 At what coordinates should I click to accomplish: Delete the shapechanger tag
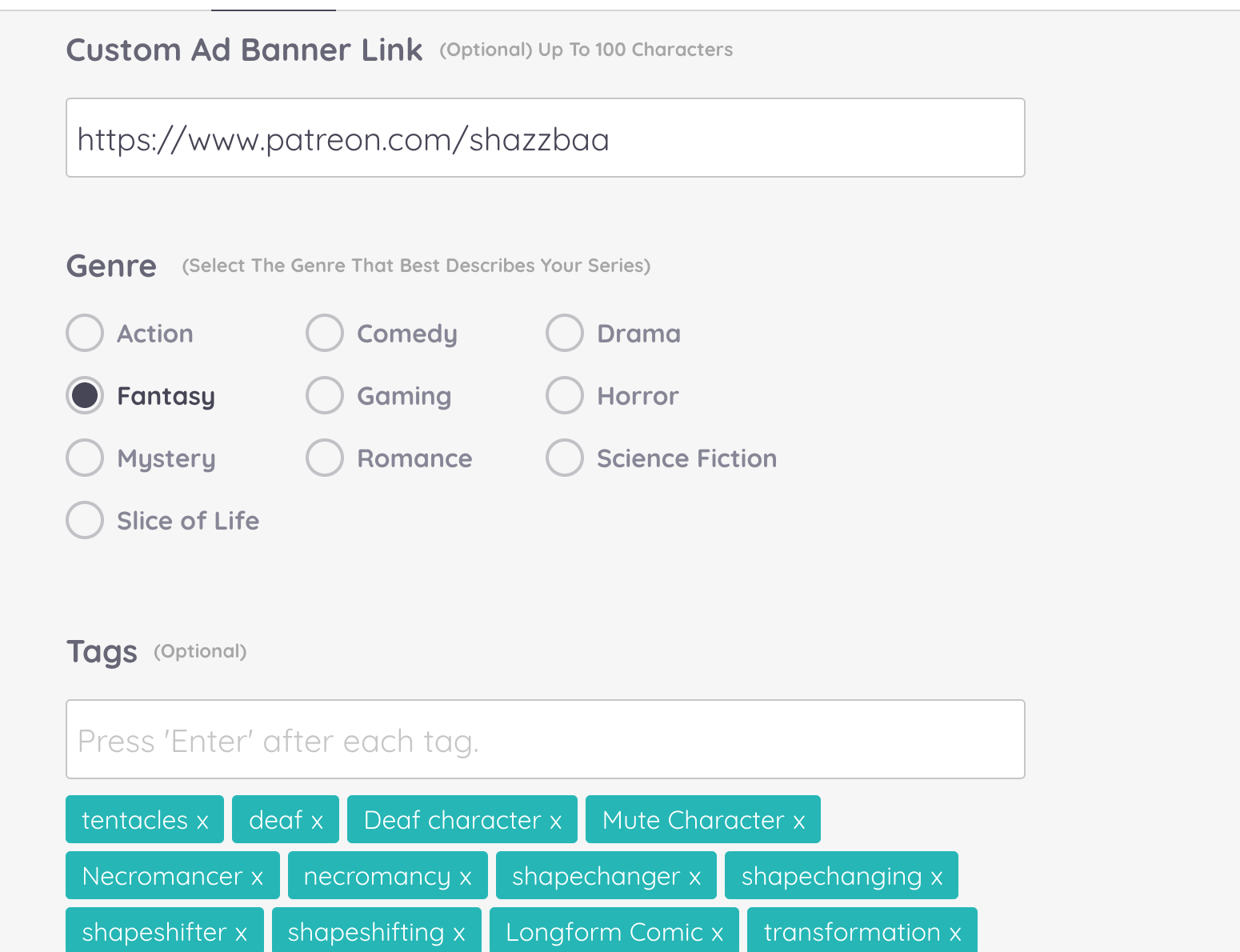[x=694, y=878]
